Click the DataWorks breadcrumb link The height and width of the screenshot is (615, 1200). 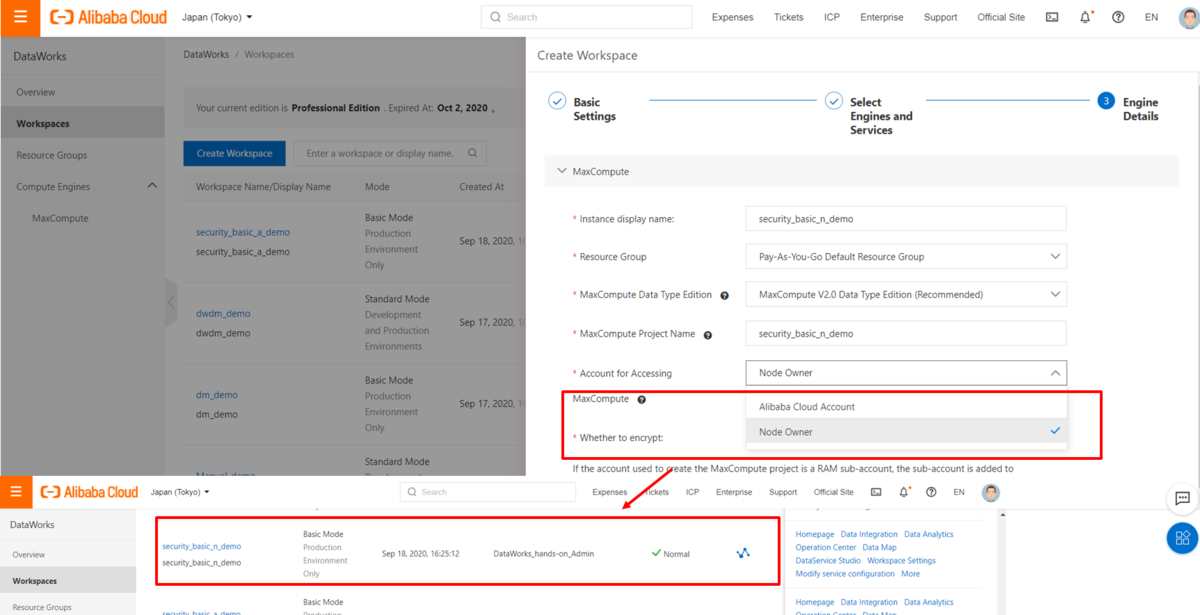[206, 54]
